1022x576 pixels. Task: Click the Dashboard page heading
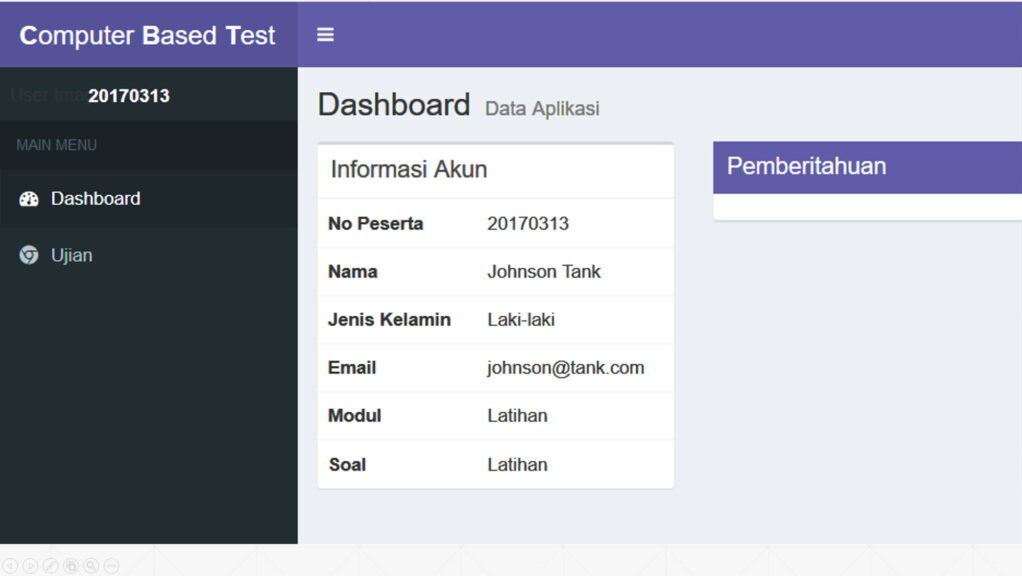[394, 105]
